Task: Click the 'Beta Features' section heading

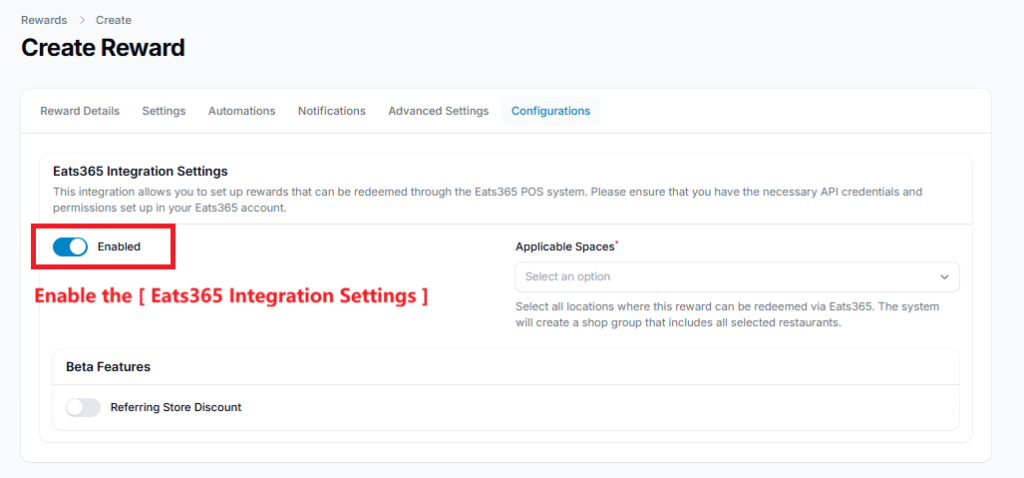Action: pos(108,367)
